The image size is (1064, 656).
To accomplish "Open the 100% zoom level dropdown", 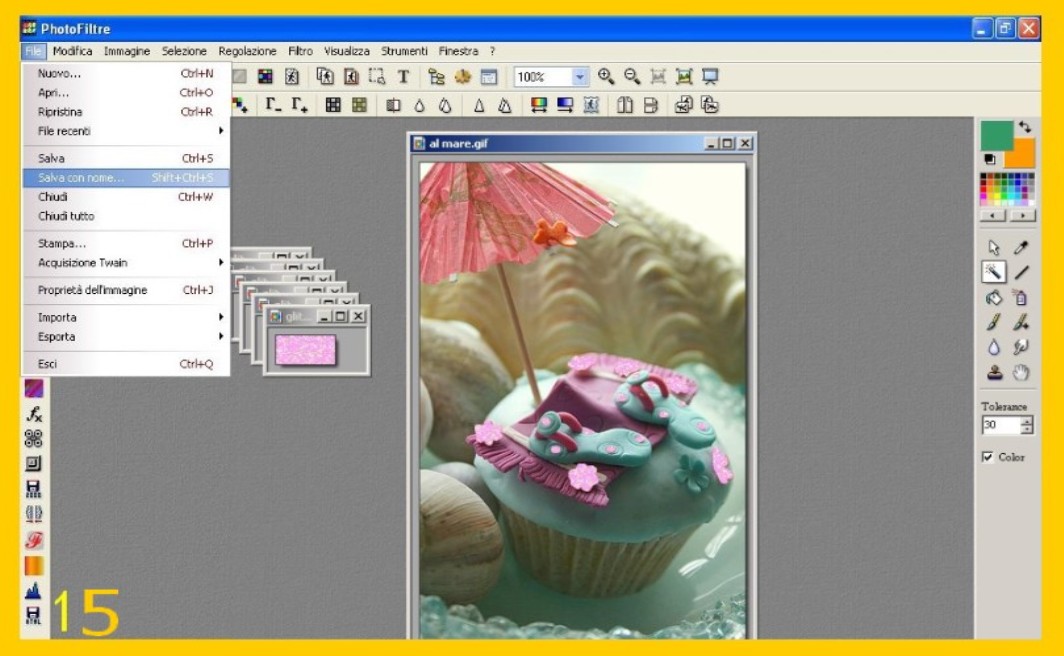I will [x=580, y=77].
